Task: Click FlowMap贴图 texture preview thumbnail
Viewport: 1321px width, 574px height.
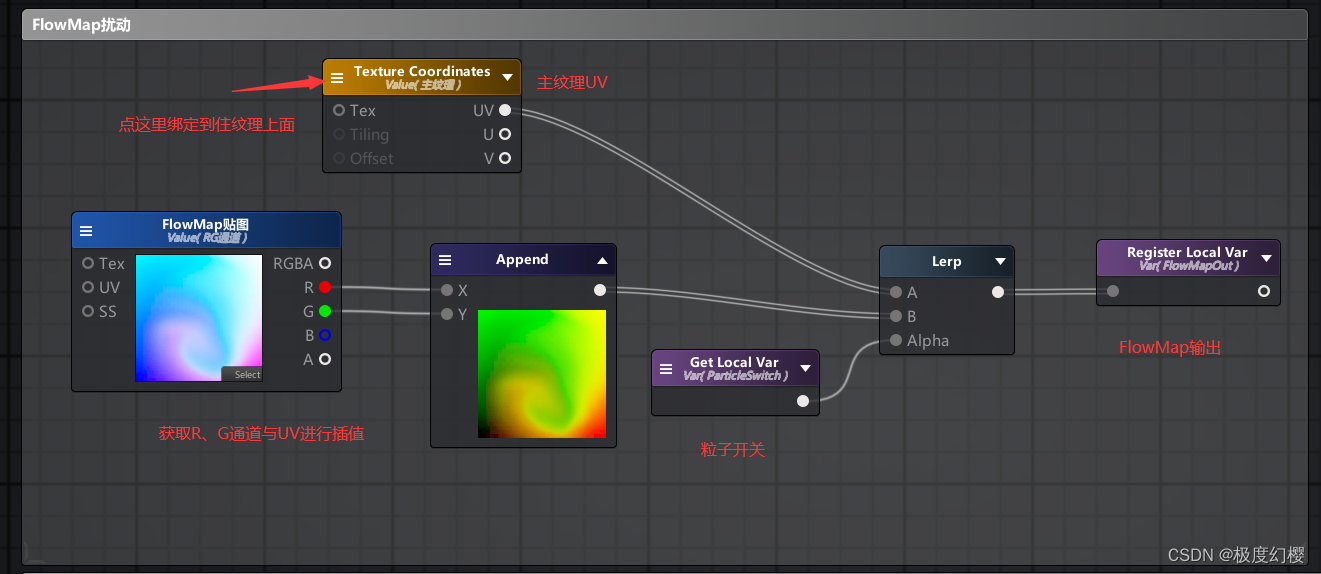Action: coord(198,318)
